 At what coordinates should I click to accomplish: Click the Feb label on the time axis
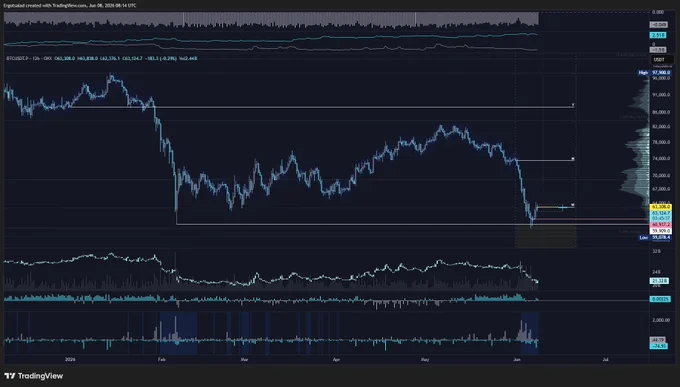point(162,360)
